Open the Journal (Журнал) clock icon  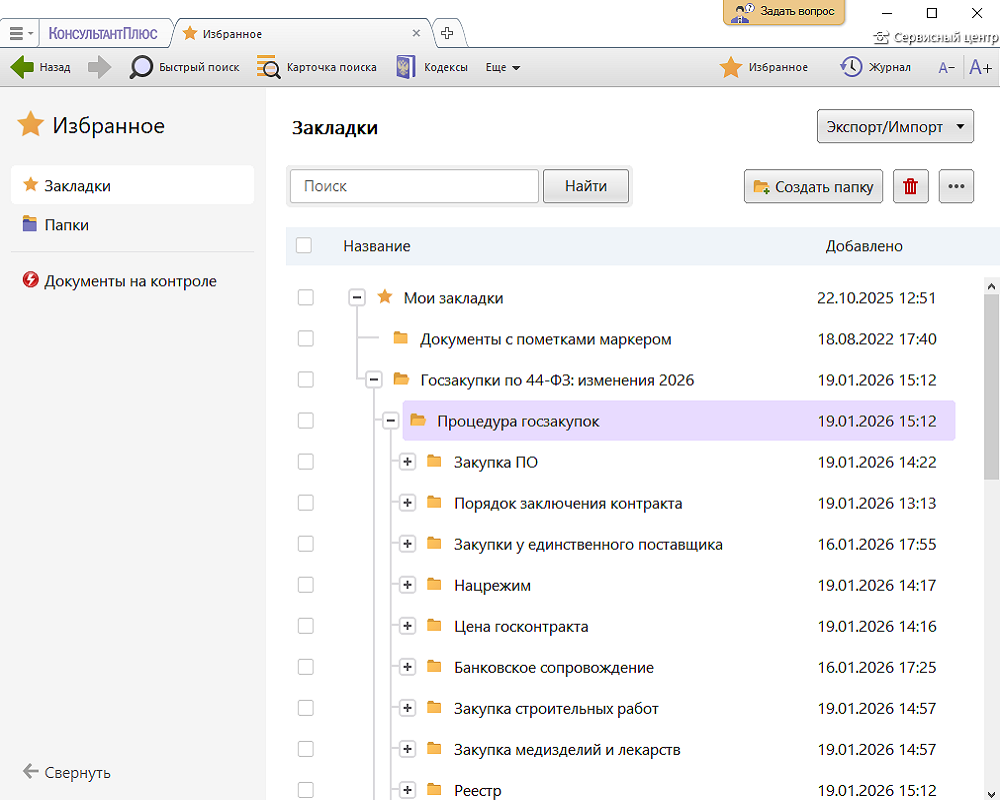click(851, 67)
